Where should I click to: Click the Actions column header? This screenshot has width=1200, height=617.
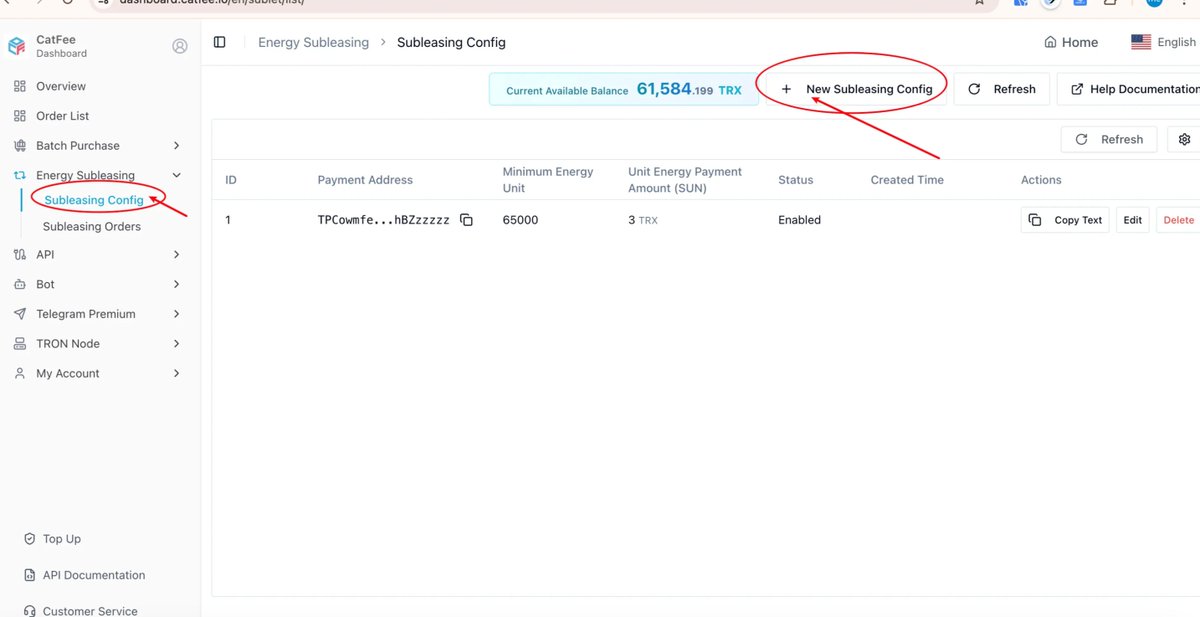[1041, 180]
